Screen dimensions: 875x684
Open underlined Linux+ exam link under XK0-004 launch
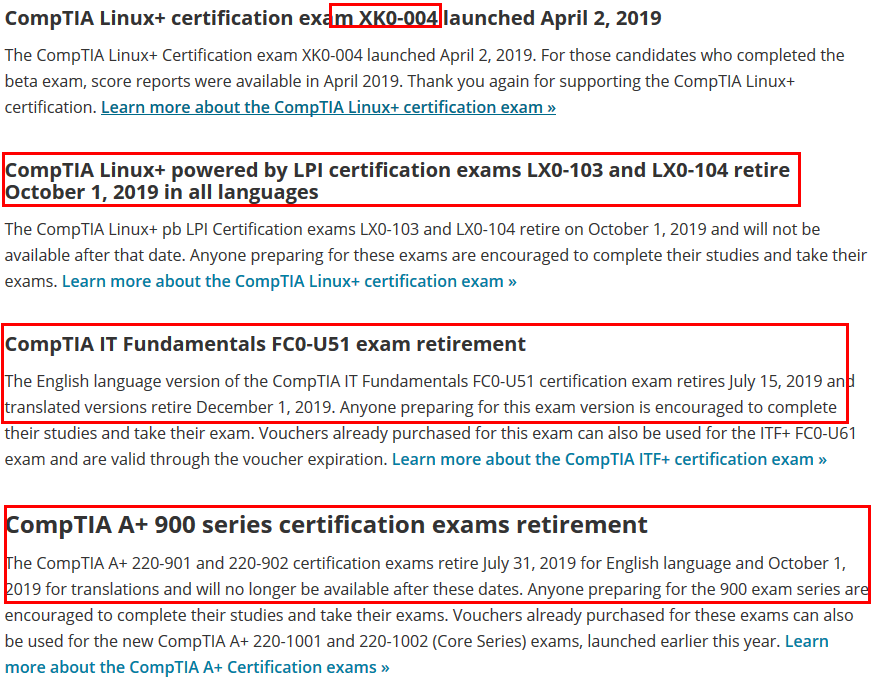pos(328,107)
